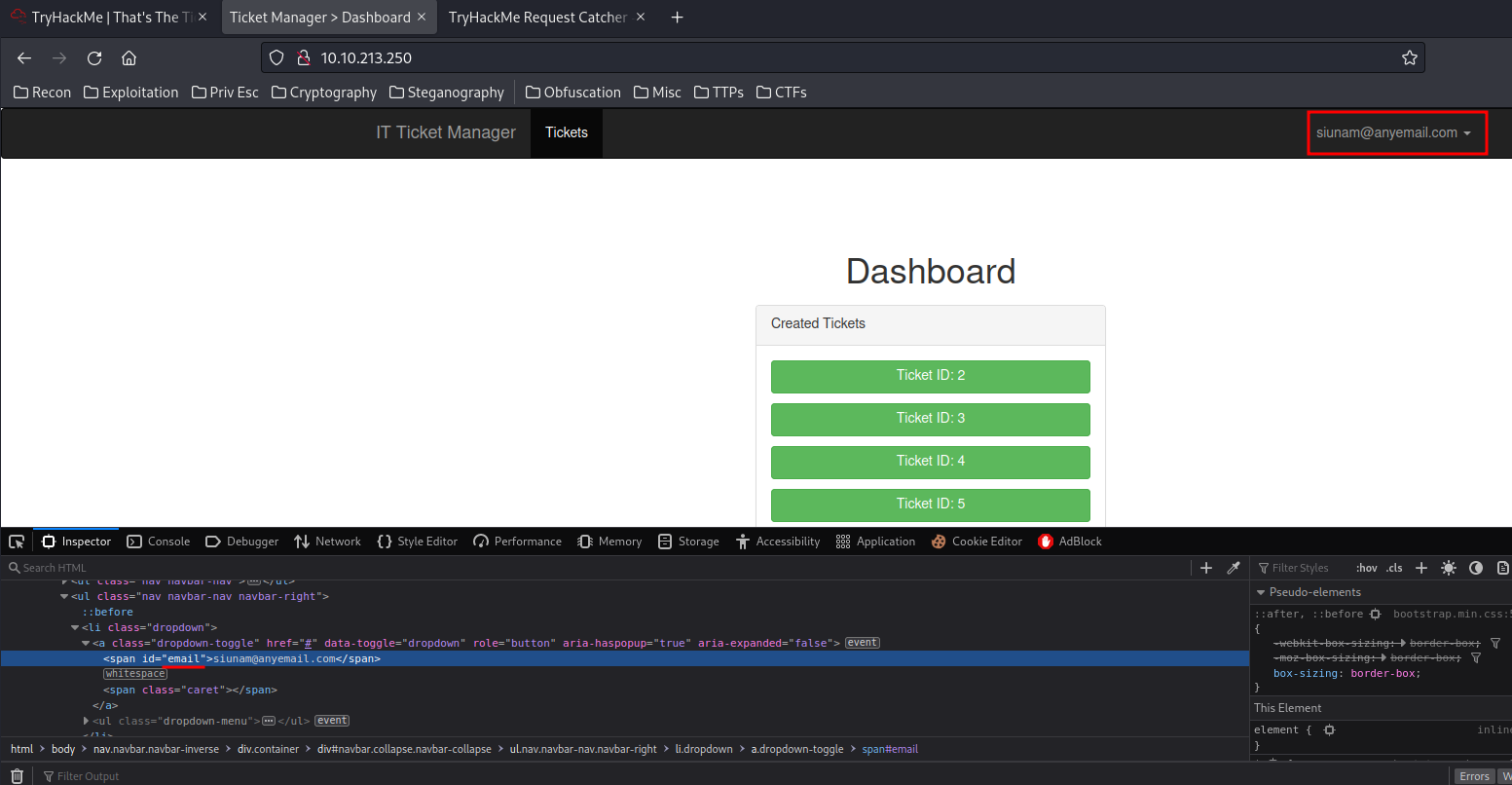The height and width of the screenshot is (785, 1512).
Task: Open the AdBlock devtools panel
Action: (x=1070, y=542)
